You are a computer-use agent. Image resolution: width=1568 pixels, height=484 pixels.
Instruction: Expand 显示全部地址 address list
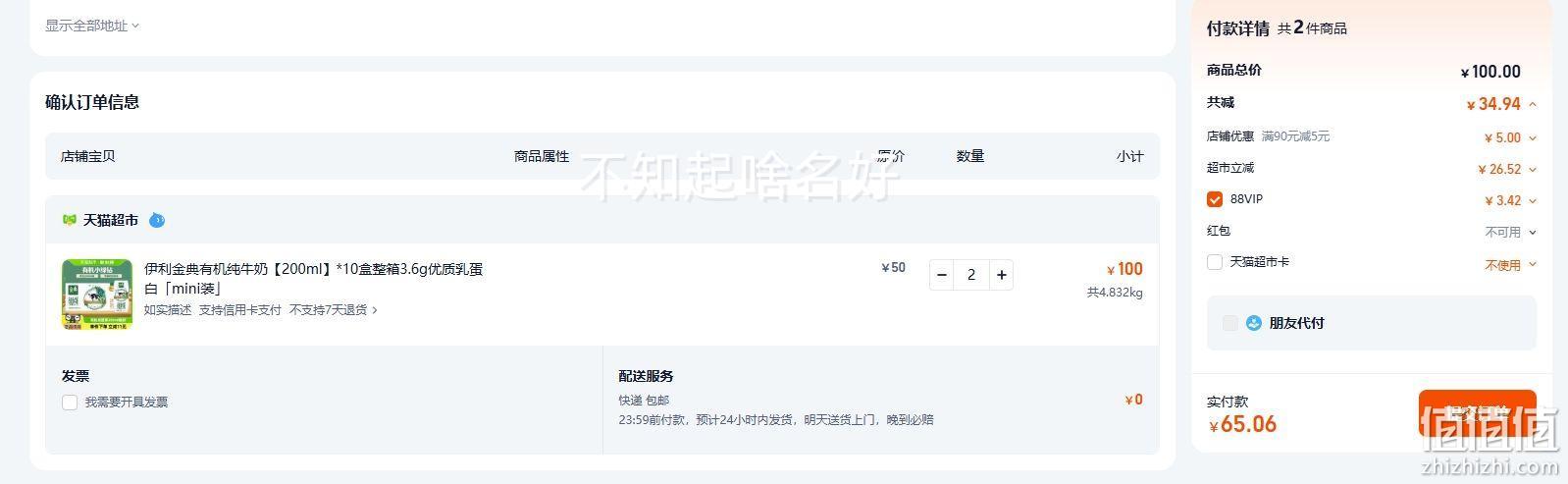tap(92, 26)
